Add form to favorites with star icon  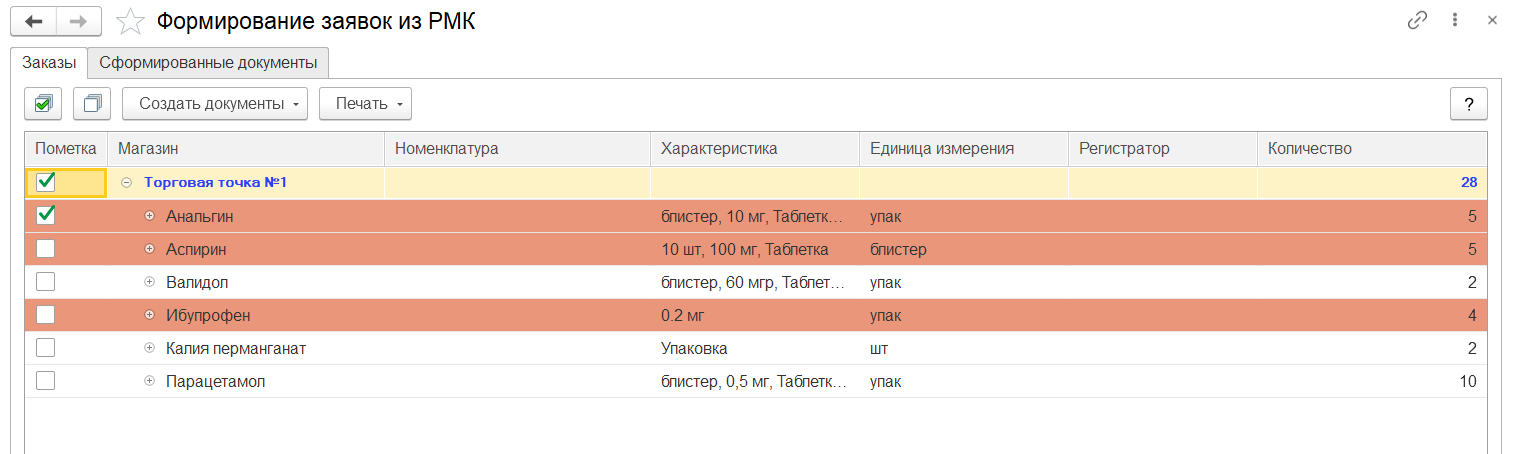[x=131, y=21]
